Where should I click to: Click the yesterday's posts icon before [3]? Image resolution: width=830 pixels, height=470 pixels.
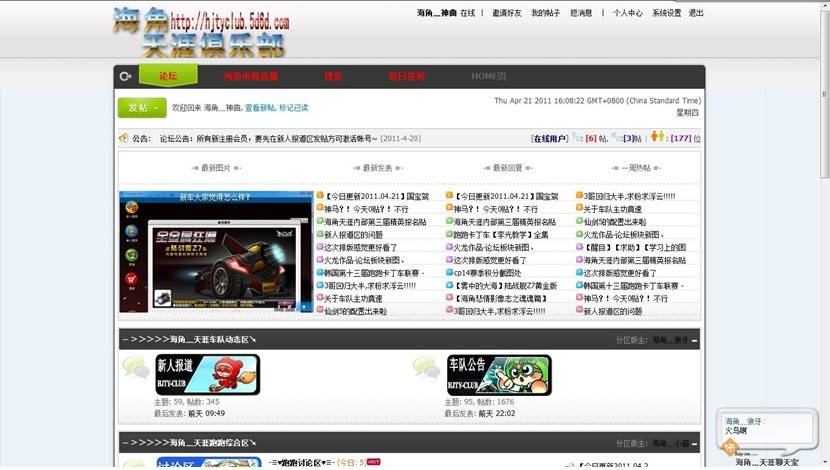[x=616, y=137]
